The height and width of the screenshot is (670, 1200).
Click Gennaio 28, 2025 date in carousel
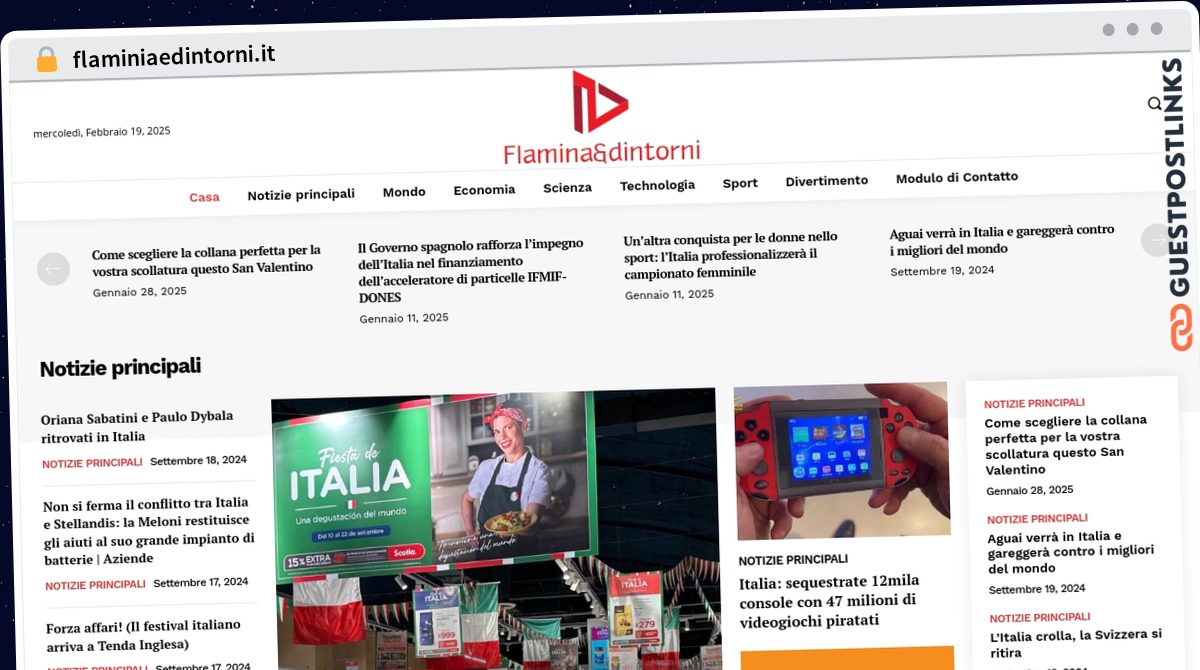click(x=140, y=292)
